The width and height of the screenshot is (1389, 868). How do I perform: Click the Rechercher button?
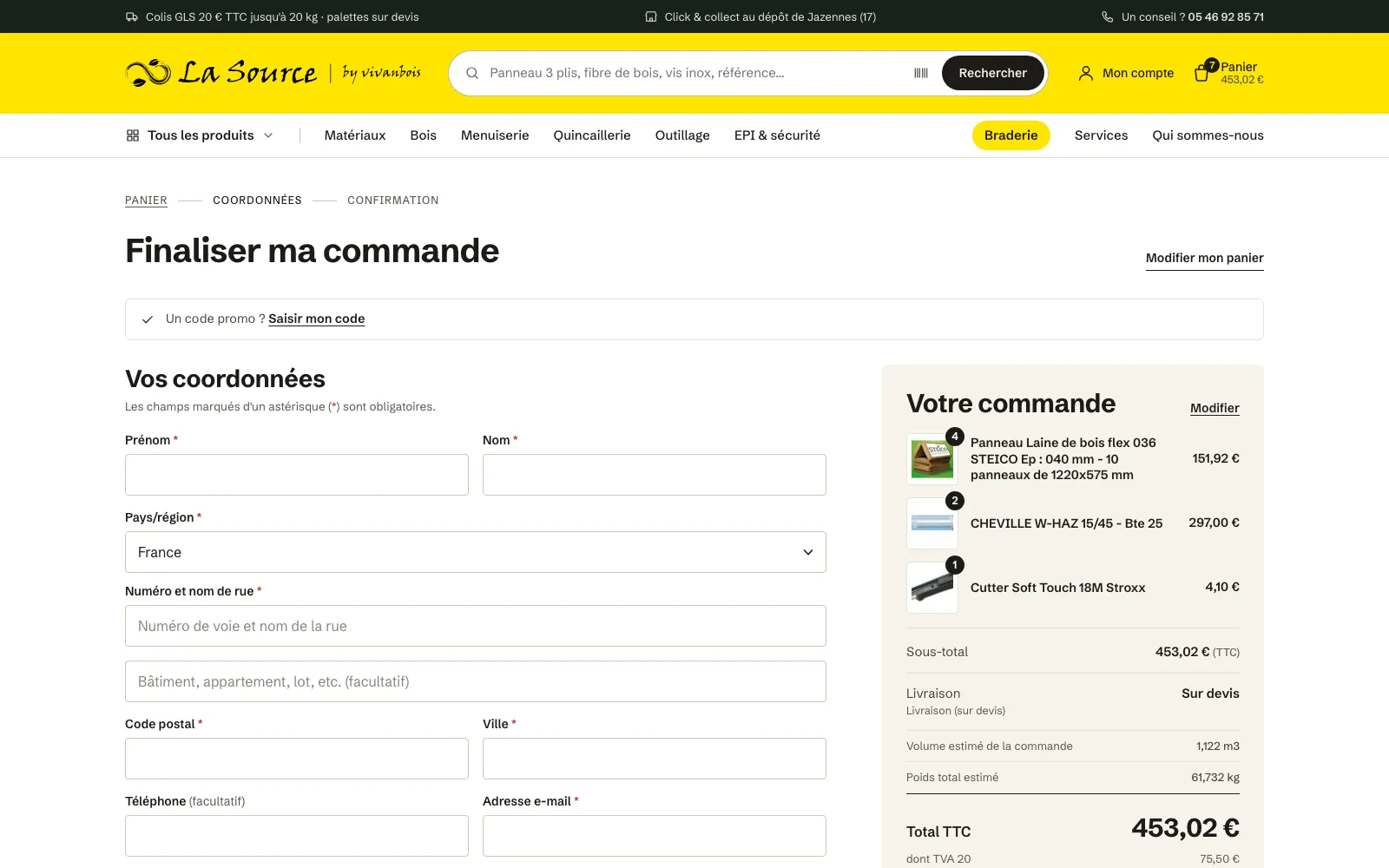(x=992, y=73)
